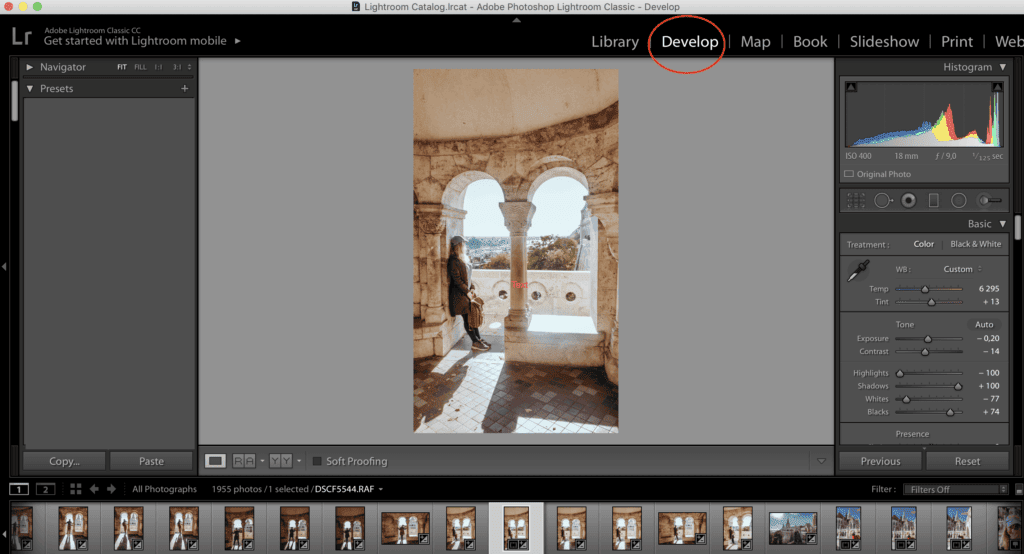1024x554 pixels.
Task: Open the Slideshow module
Action: pyautogui.click(x=884, y=41)
